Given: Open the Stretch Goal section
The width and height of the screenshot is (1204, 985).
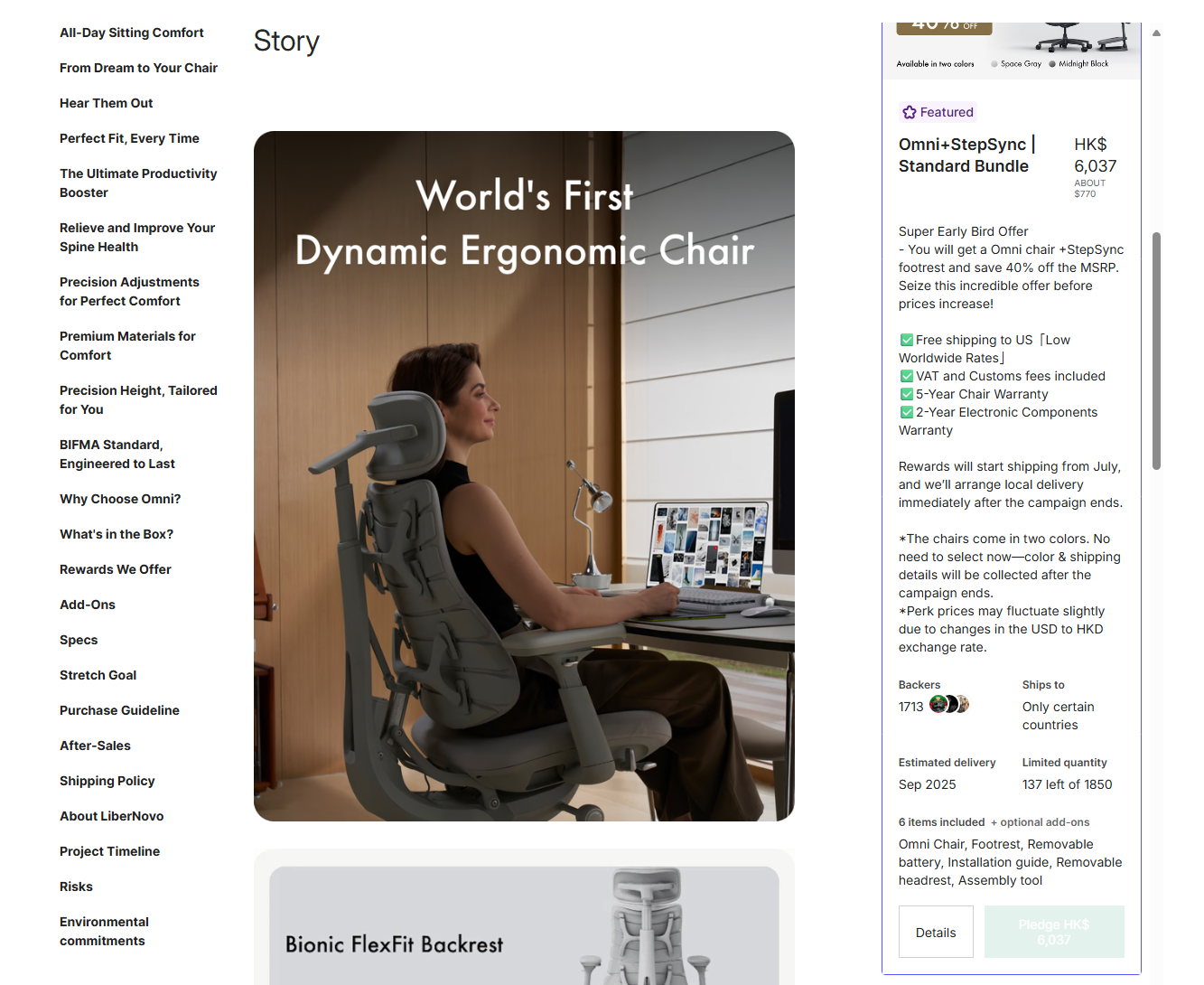Looking at the screenshot, I should click(x=98, y=675).
